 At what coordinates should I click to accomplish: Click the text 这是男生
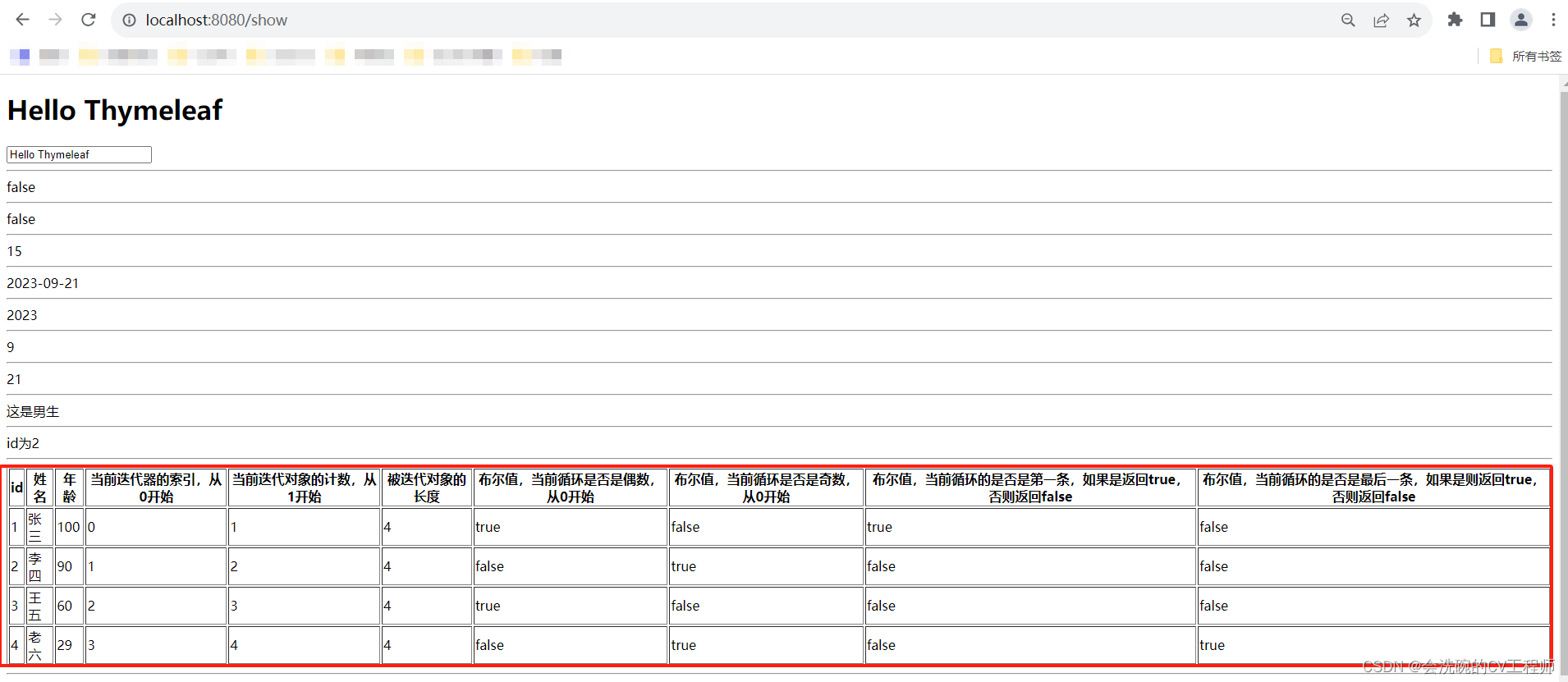click(x=33, y=411)
